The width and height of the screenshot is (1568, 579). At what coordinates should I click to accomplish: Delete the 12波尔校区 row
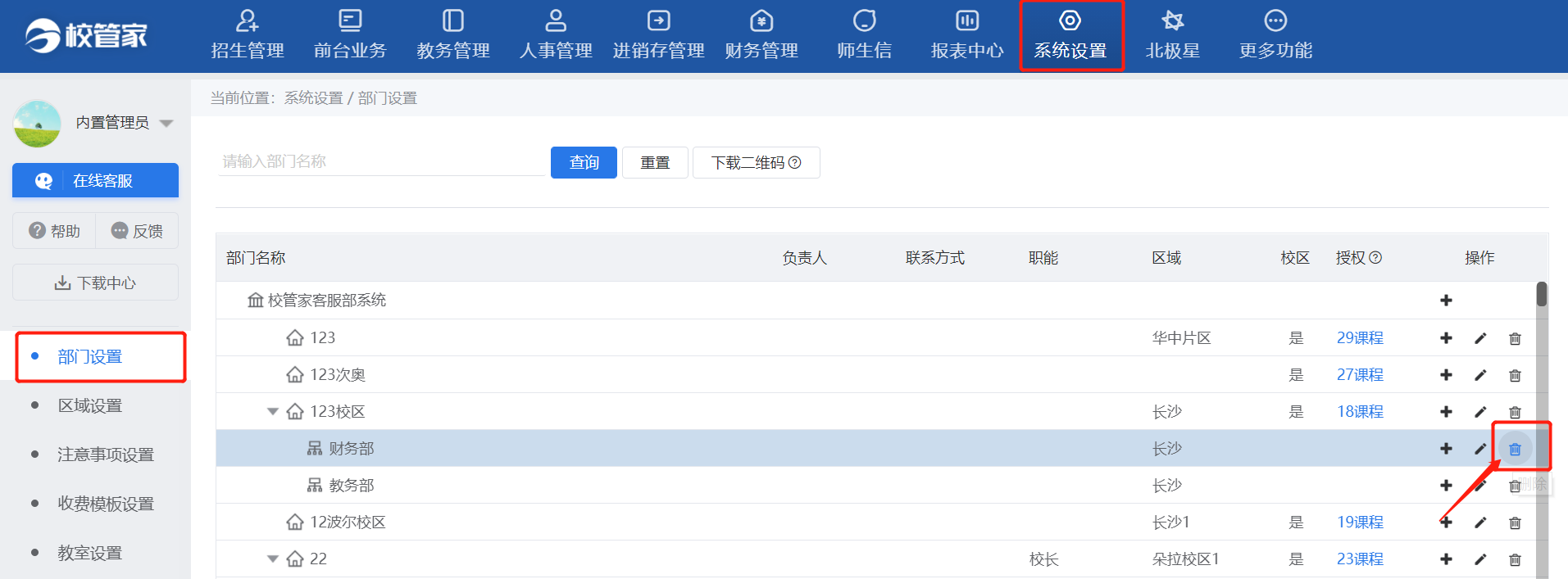tap(1515, 522)
